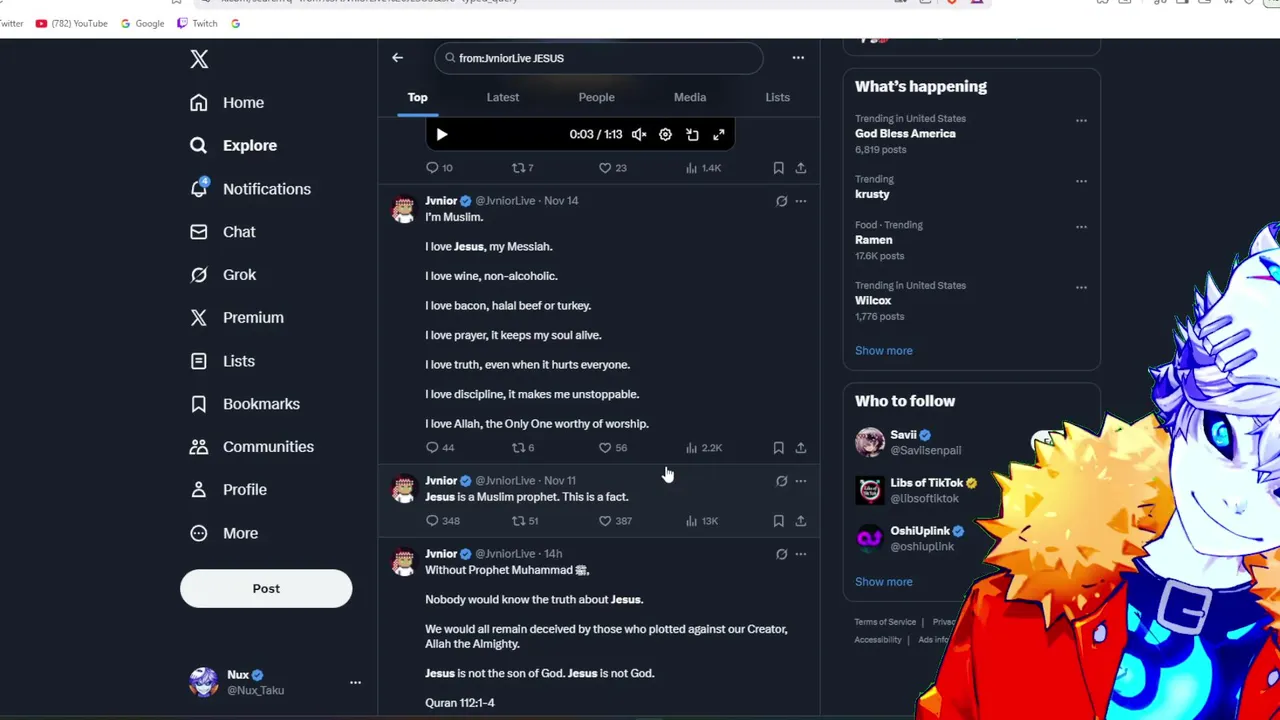Expand video to fullscreen
Screen dimensions: 1280x720
tap(718, 134)
